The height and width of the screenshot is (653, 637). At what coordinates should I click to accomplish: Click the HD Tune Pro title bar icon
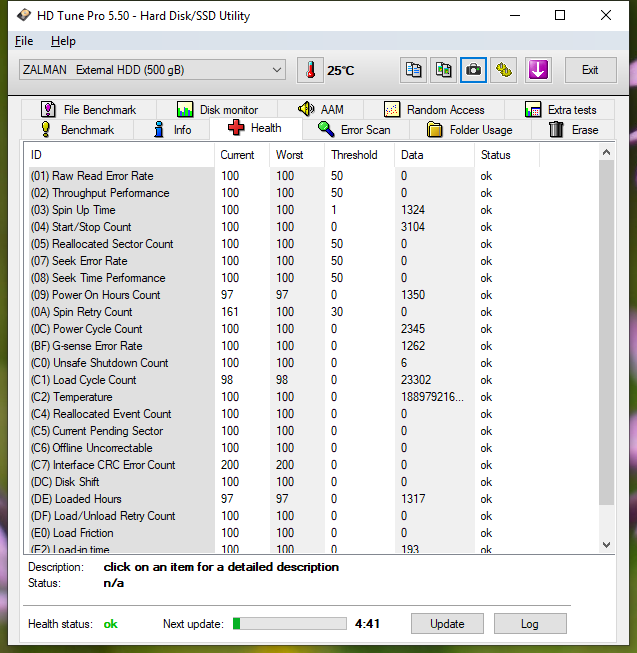coord(24,15)
